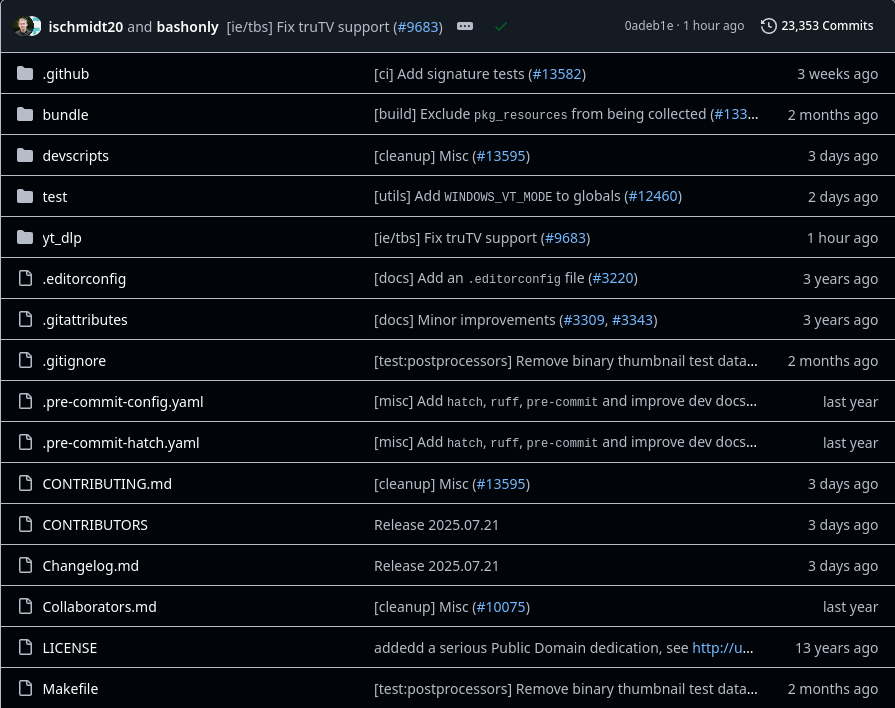Open the yt_dlp folder

[x=62, y=238]
